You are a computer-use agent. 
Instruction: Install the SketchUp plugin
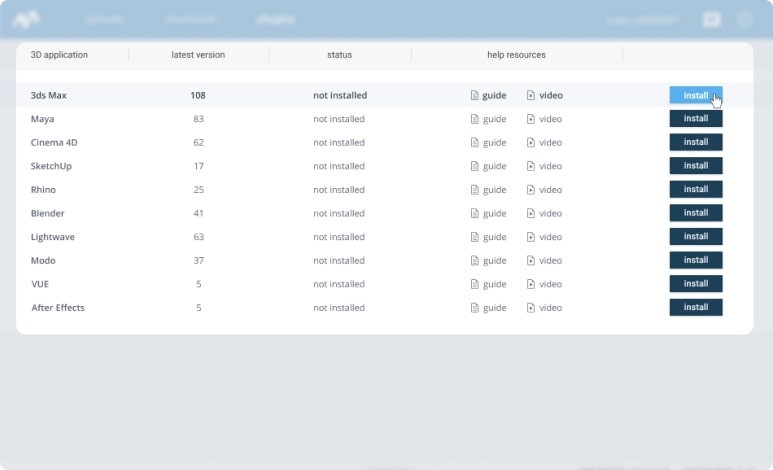tap(696, 166)
